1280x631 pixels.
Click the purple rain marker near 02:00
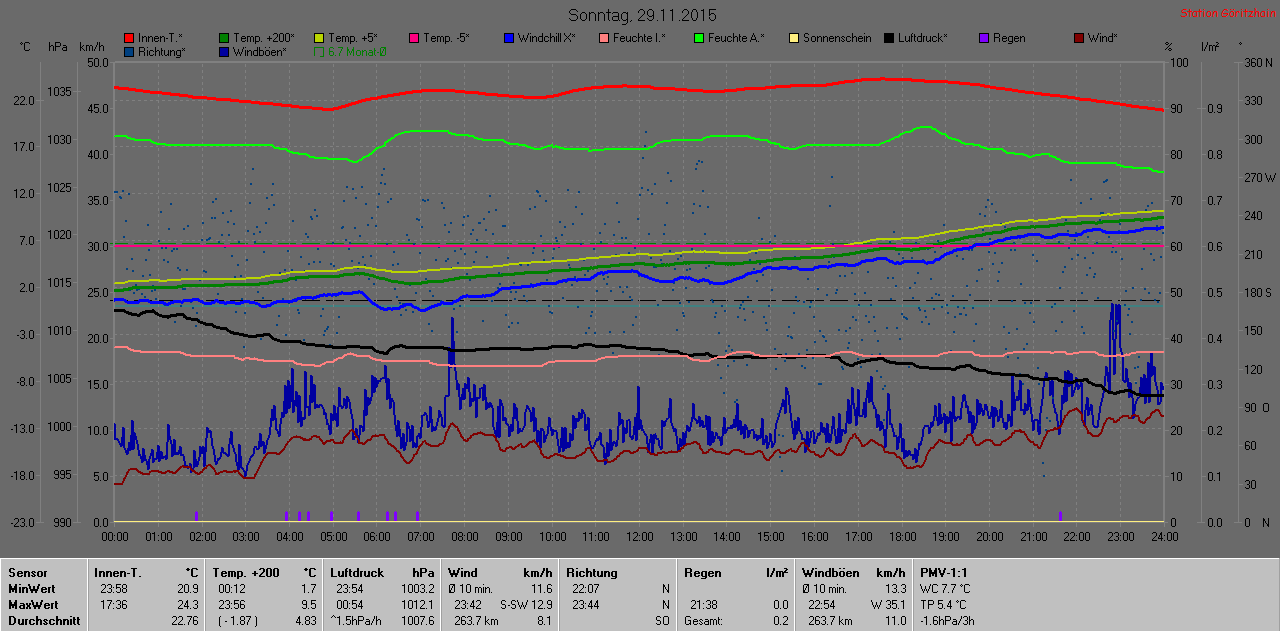tap(196, 516)
